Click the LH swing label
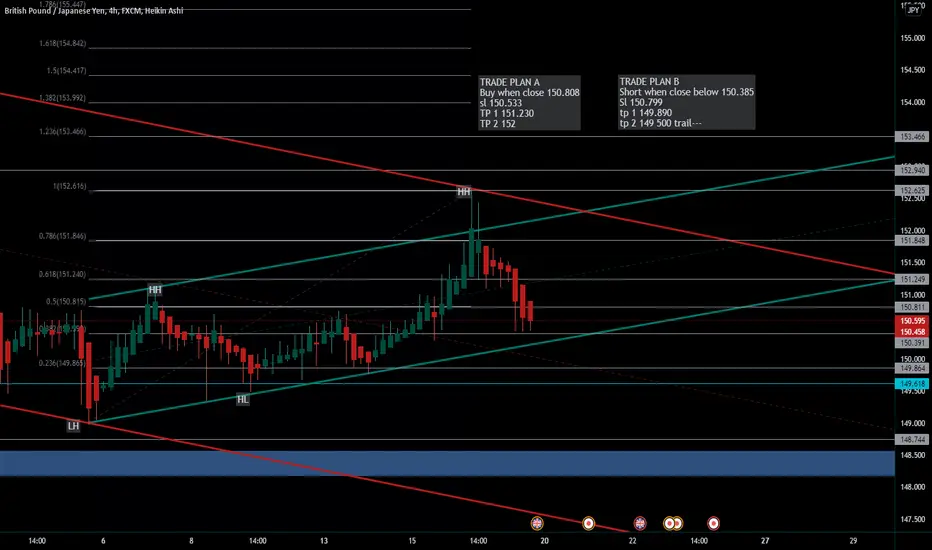Viewport: 932px width, 550px height. point(73,426)
